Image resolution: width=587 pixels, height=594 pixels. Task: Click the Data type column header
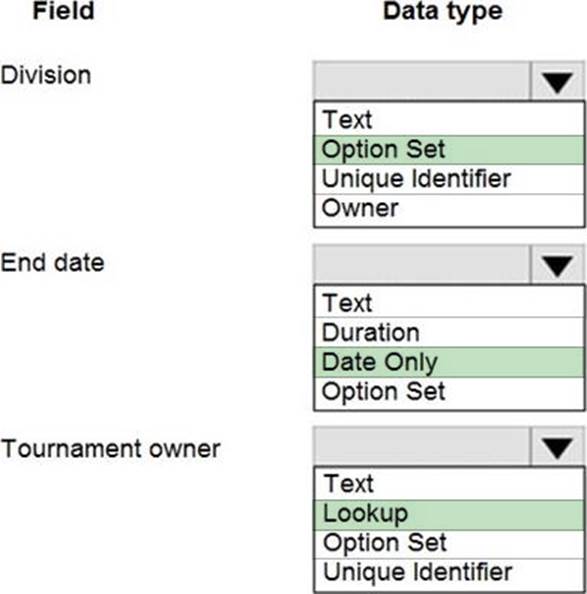pyautogui.click(x=443, y=12)
